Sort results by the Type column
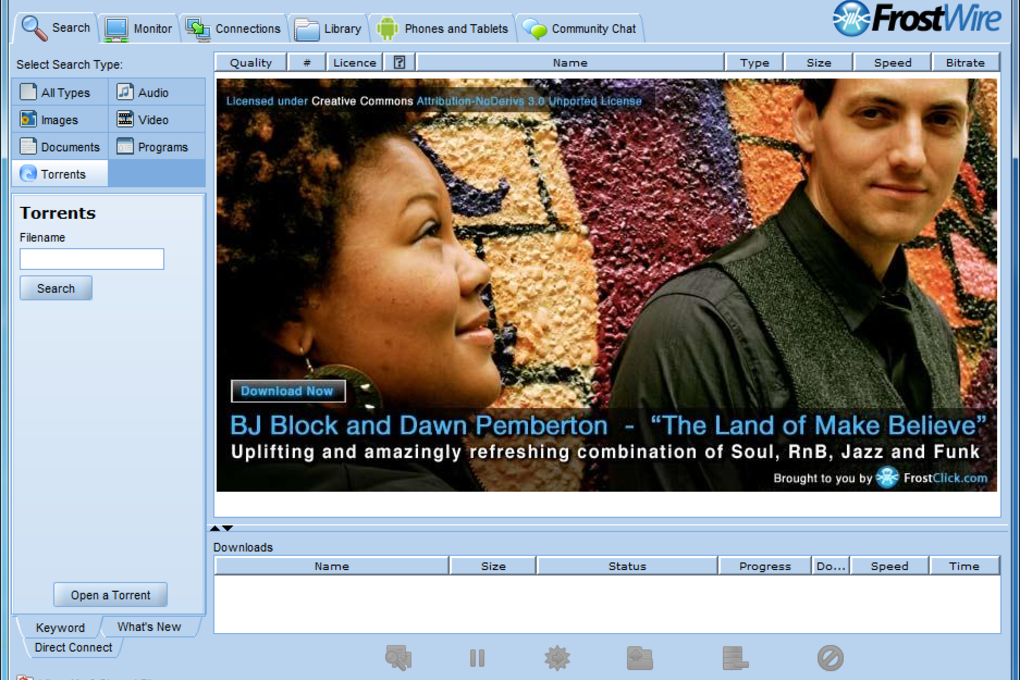This screenshot has width=1020, height=680. point(755,62)
